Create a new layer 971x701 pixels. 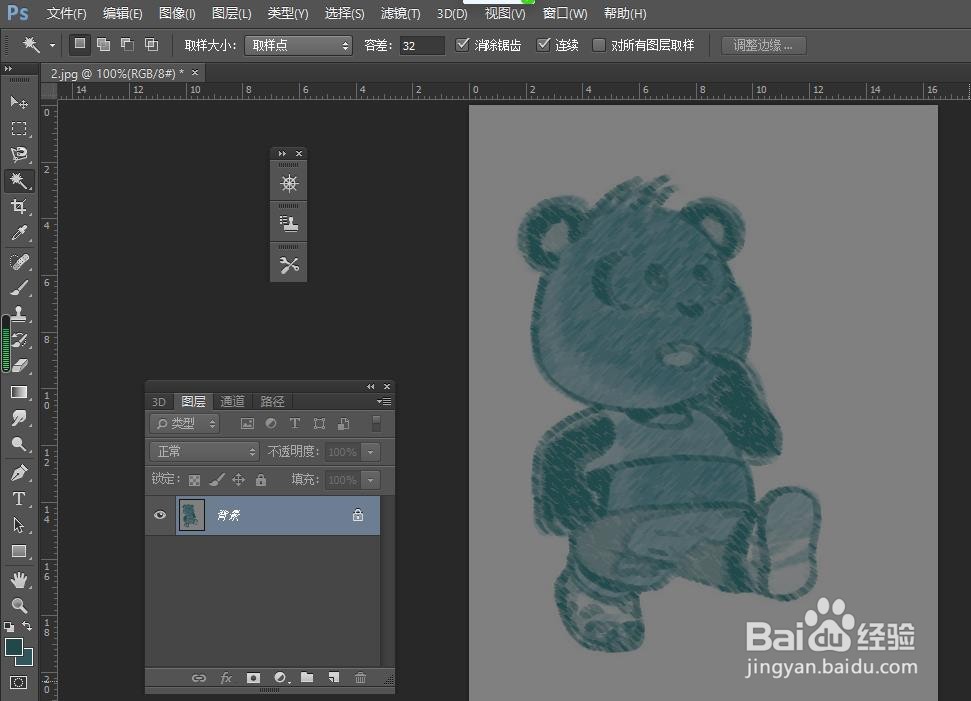coord(334,677)
